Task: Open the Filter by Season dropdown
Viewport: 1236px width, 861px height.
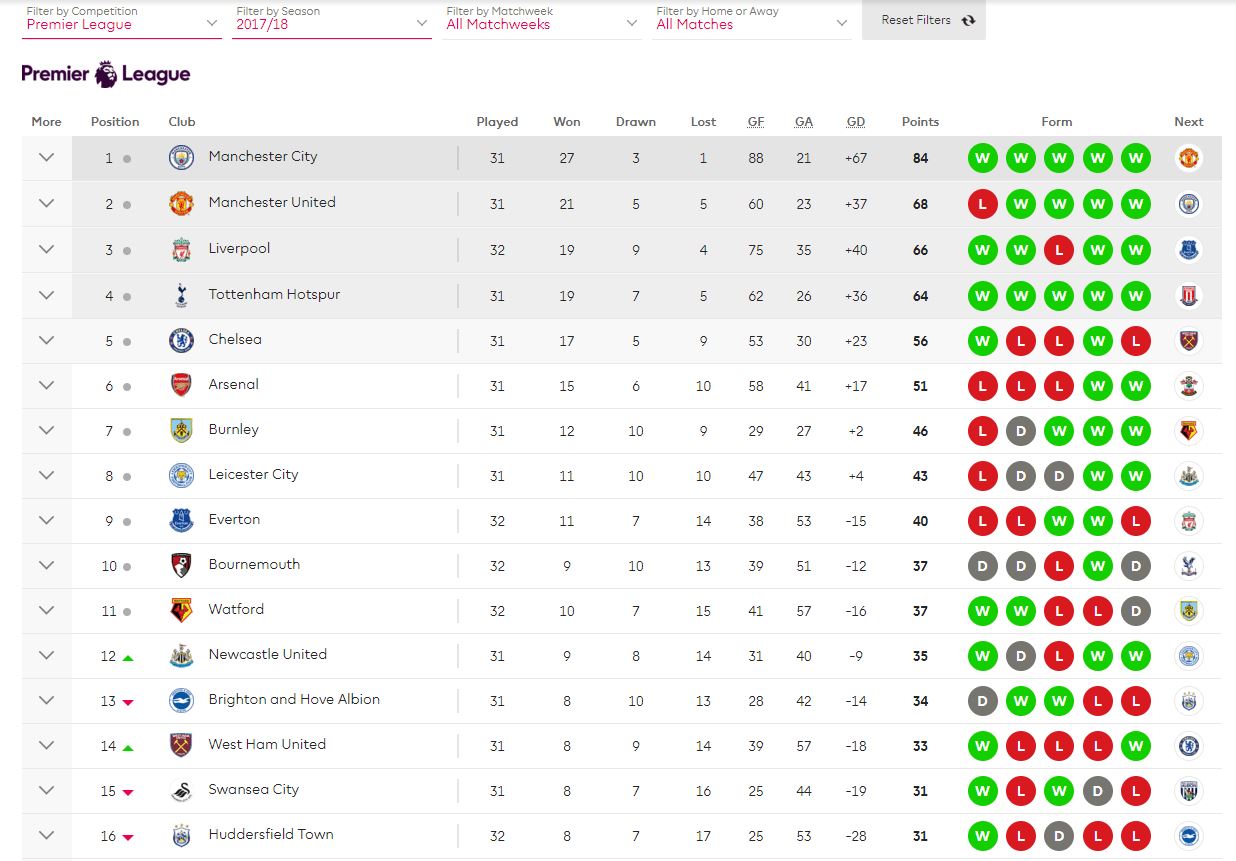Action: (332, 19)
